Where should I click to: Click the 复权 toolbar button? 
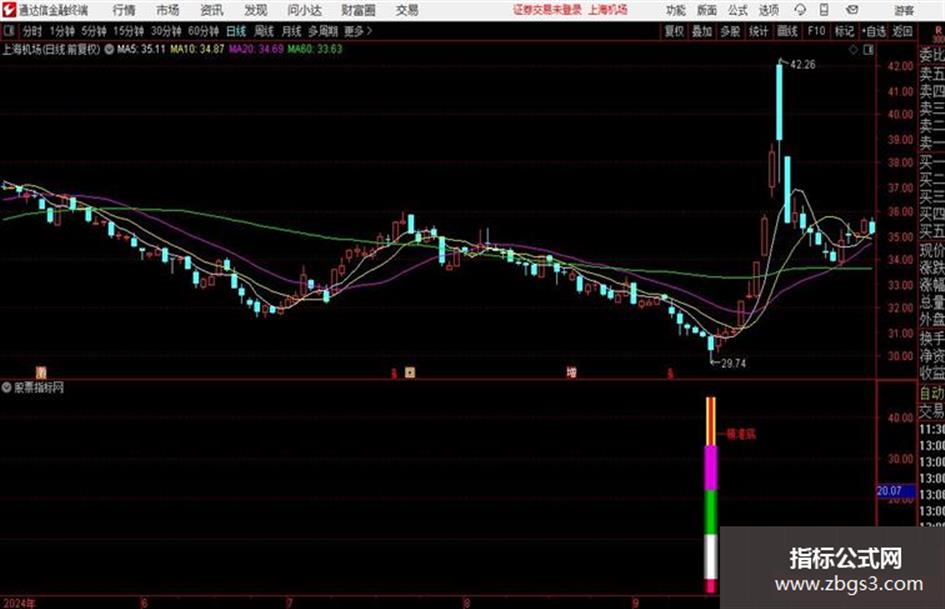[674, 31]
